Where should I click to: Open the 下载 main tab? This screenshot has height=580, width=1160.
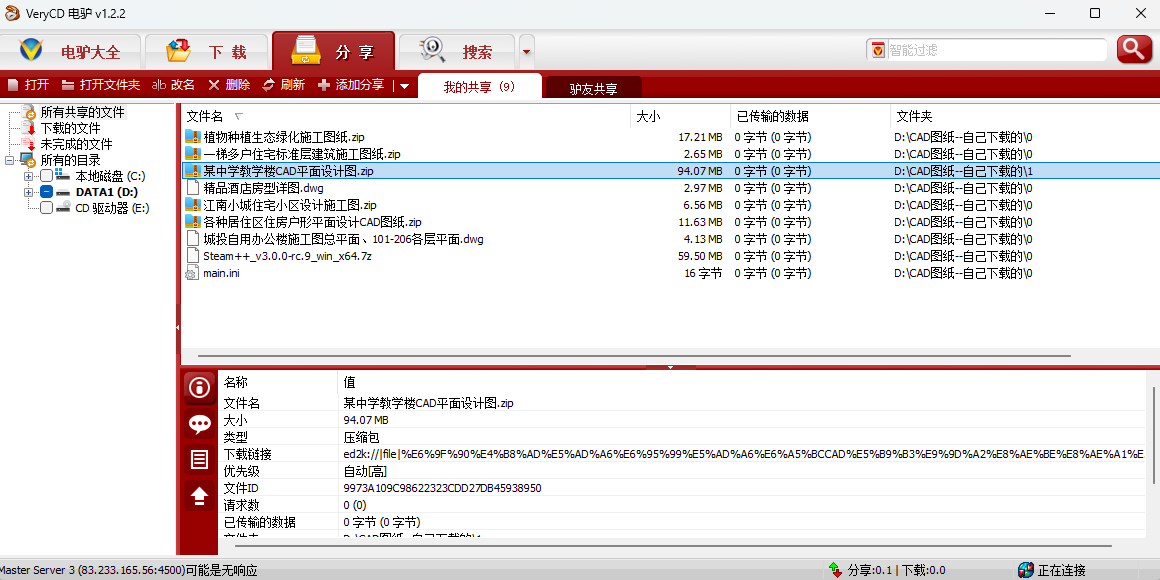pyautogui.click(x=207, y=51)
